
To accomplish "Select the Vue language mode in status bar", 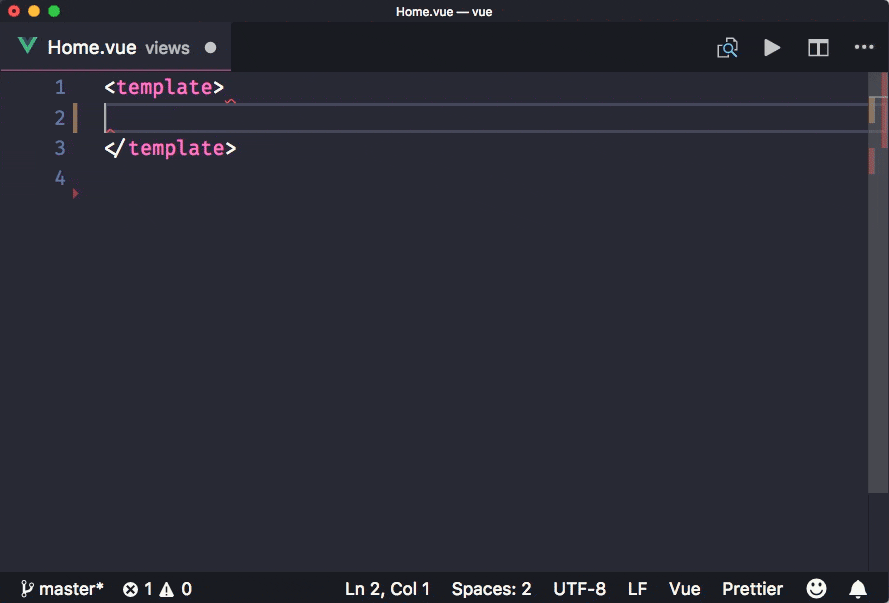I will coord(684,589).
